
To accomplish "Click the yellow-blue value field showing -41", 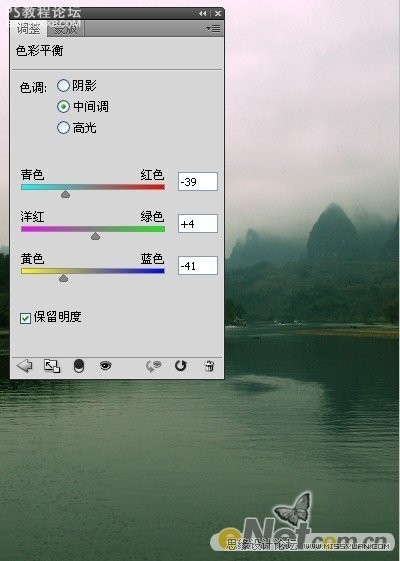I will (198, 265).
